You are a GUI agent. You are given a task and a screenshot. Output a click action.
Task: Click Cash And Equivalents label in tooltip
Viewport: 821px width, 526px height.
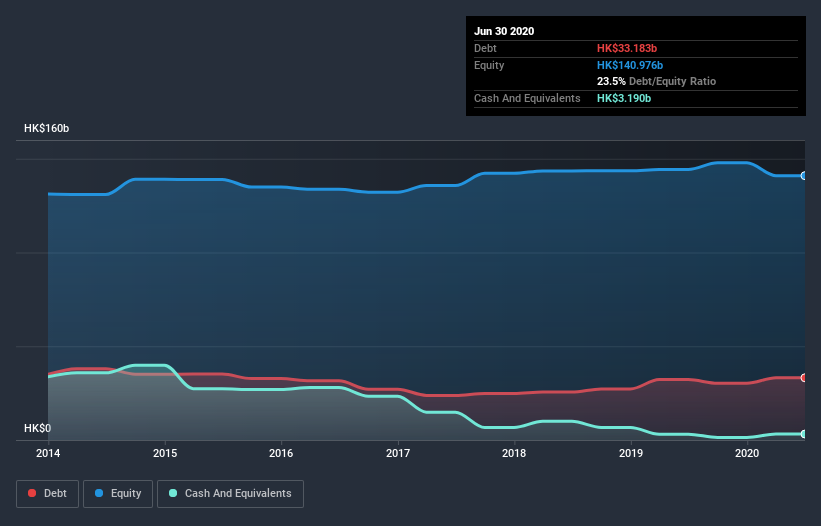point(527,98)
